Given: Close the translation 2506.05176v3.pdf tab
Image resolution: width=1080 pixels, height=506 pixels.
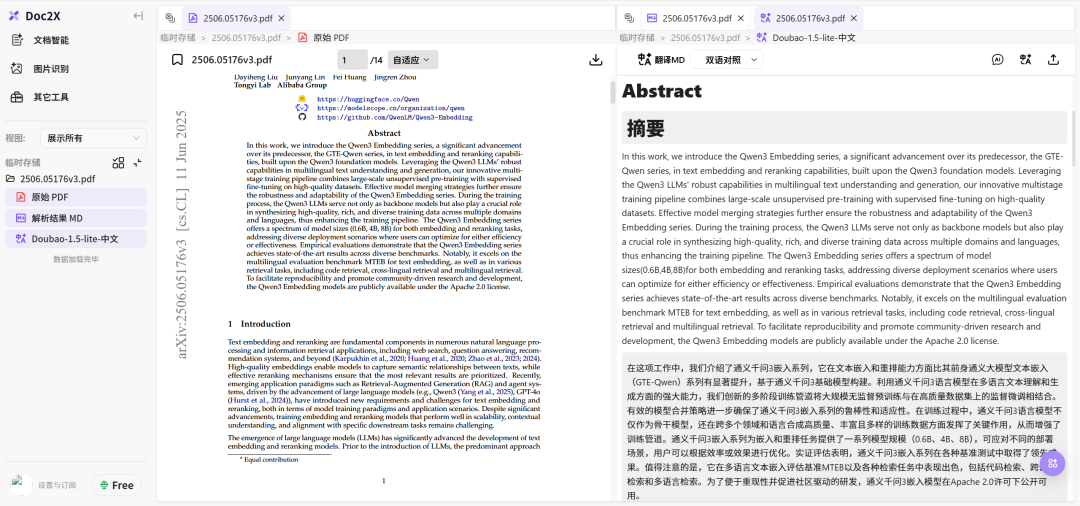Looking at the screenshot, I should [x=854, y=19].
